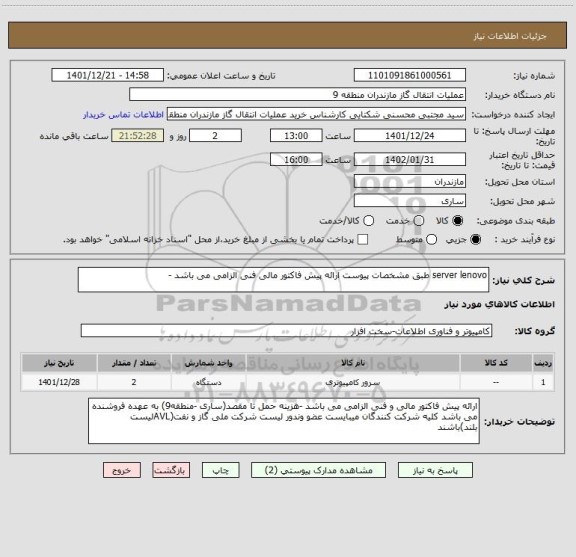Click the row number cell 1

[543, 382]
